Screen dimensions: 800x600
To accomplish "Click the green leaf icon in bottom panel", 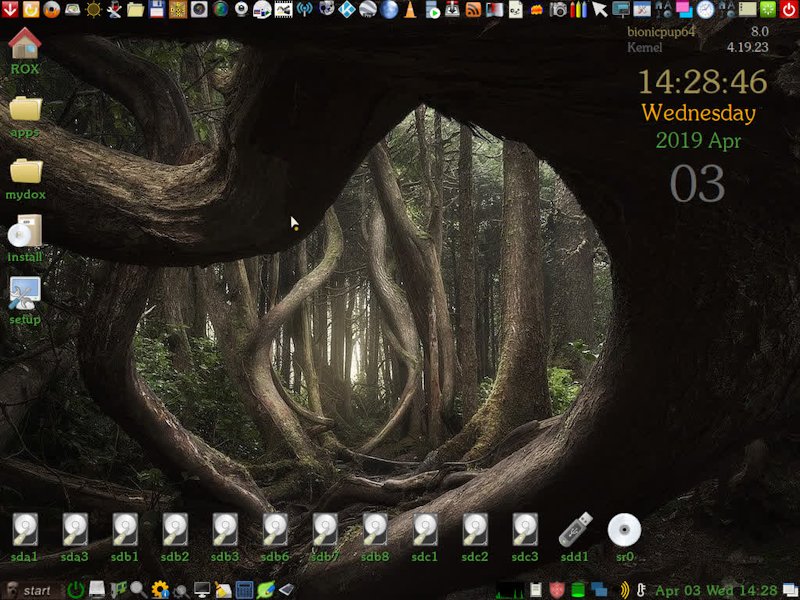I will (x=265, y=590).
